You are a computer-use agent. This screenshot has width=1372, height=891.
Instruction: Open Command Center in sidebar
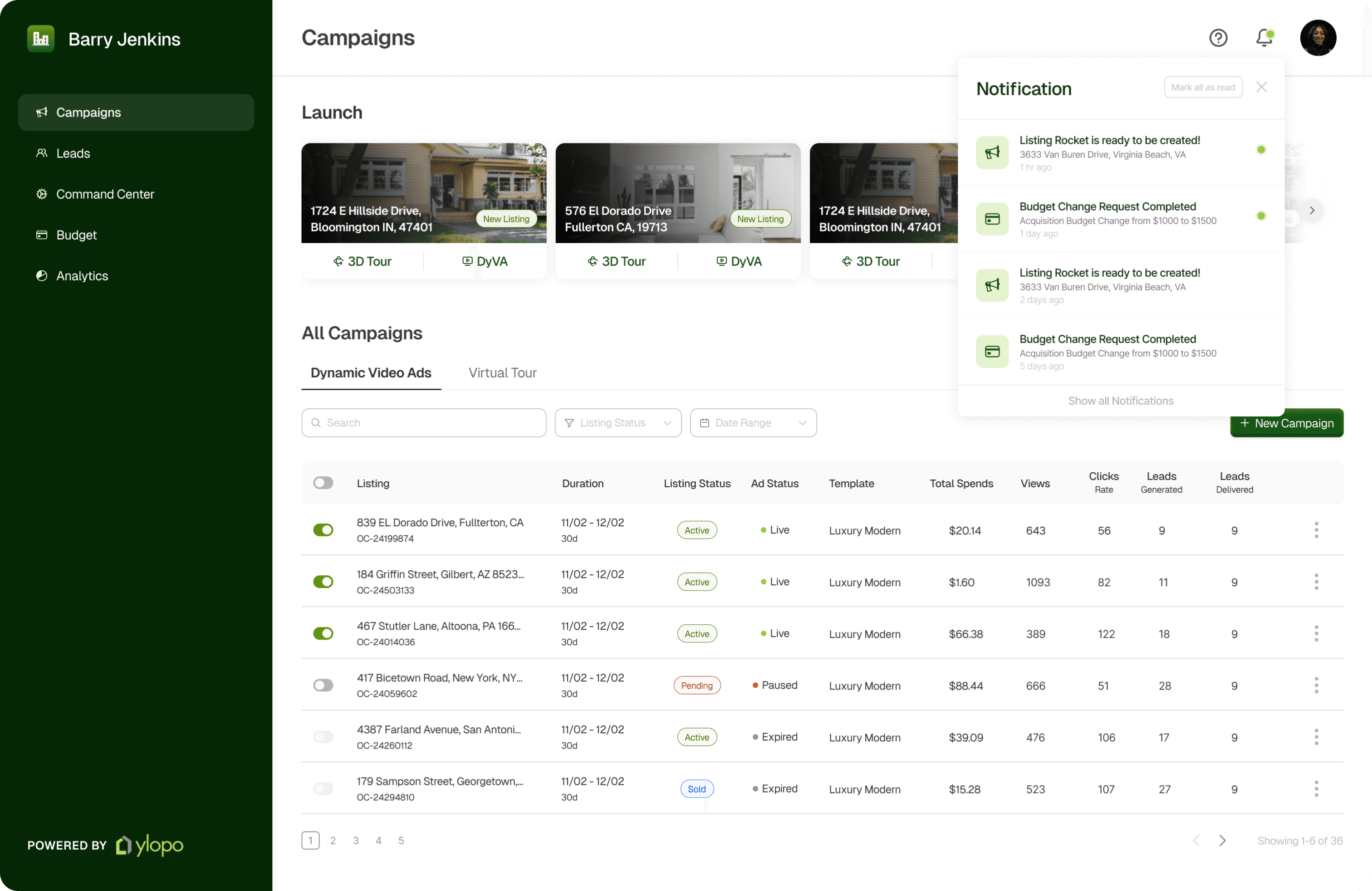pyautogui.click(x=105, y=194)
